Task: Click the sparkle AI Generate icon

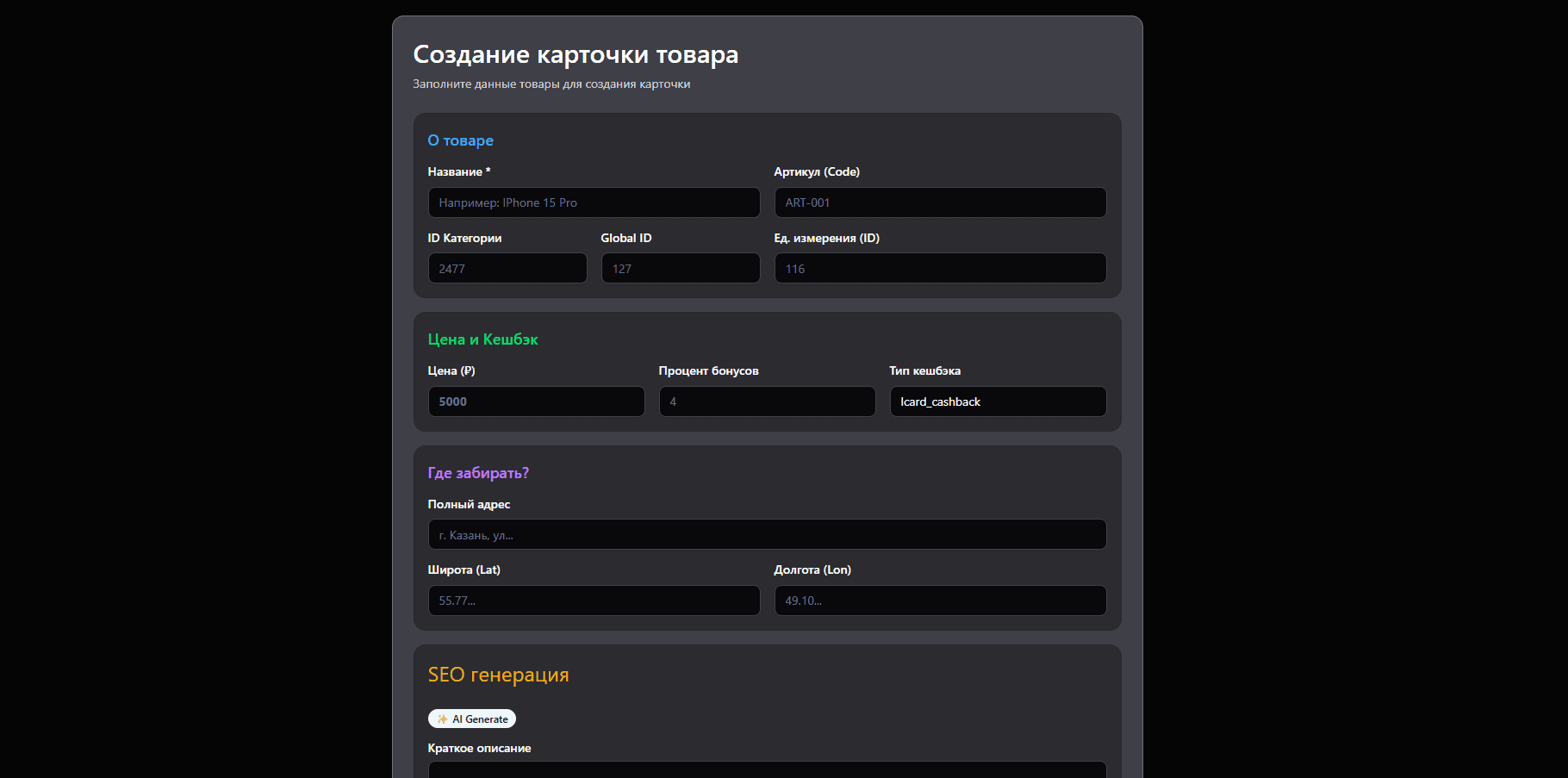Action: pyautogui.click(x=445, y=718)
